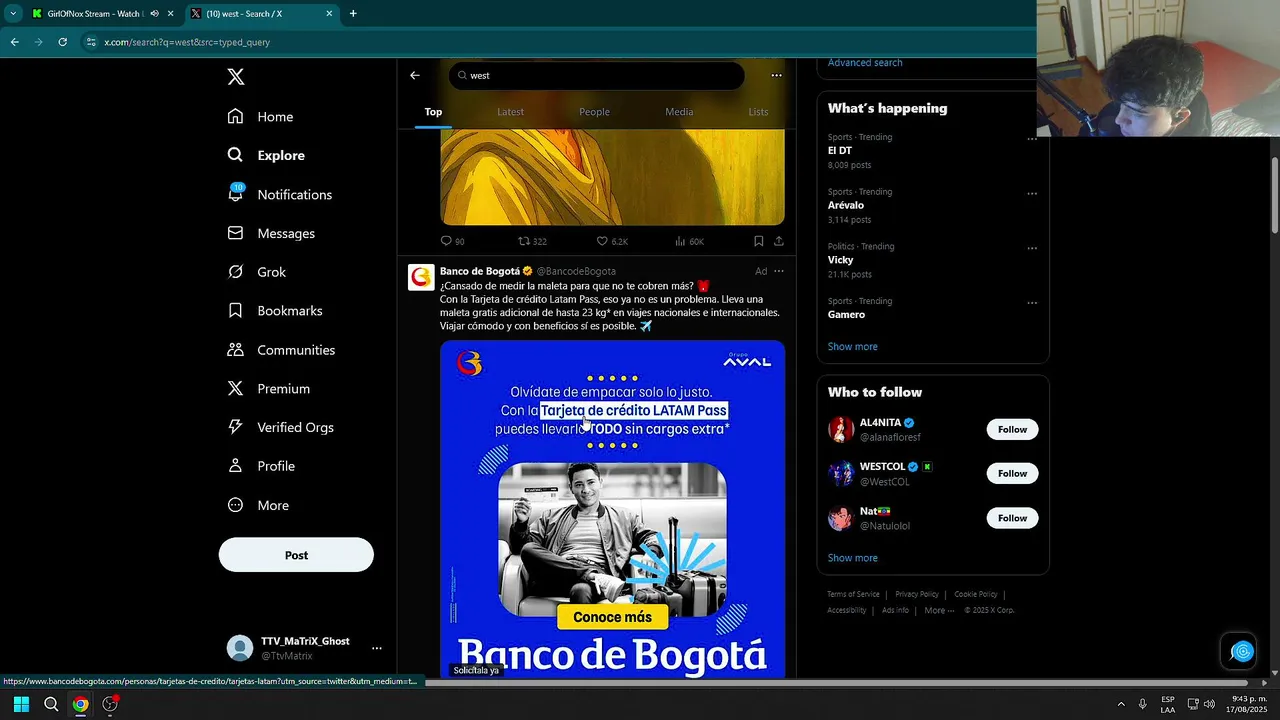The image size is (1280, 720).
Task: Open volume control in system tray
Action: 1208,704
